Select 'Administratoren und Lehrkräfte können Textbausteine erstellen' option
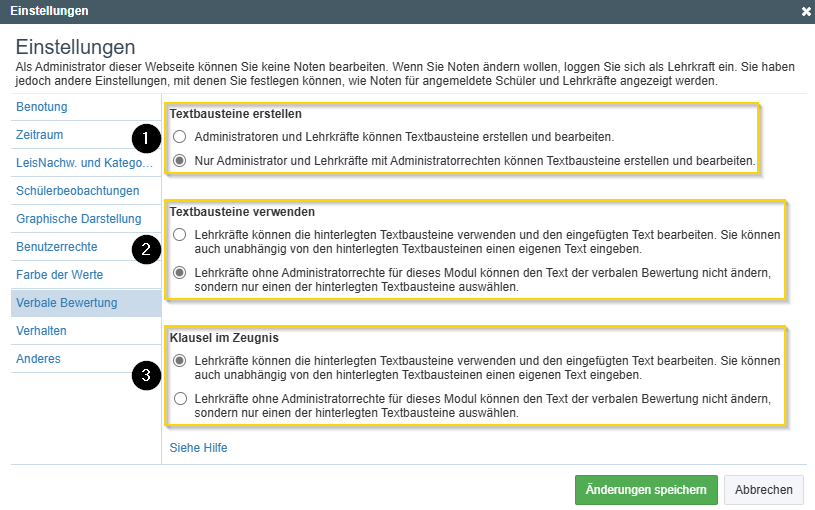The width and height of the screenshot is (815, 510). click(179, 136)
